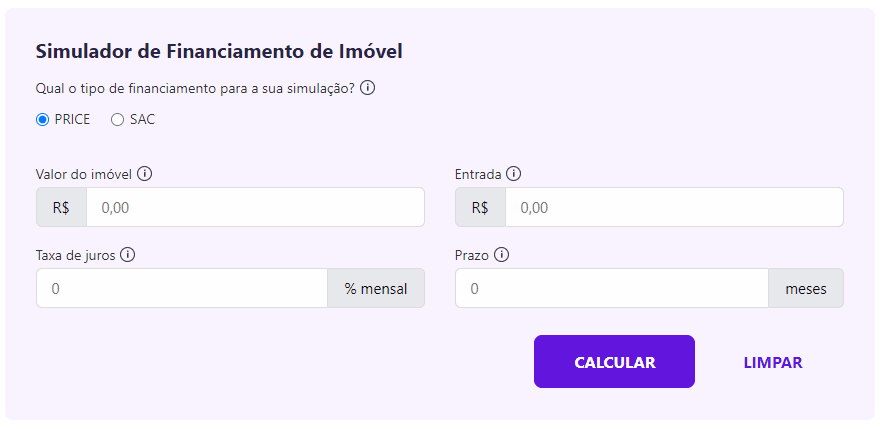This screenshot has width=880, height=429.
Task: Click the Valor do imóvel label text
Action: click(83, 174)
